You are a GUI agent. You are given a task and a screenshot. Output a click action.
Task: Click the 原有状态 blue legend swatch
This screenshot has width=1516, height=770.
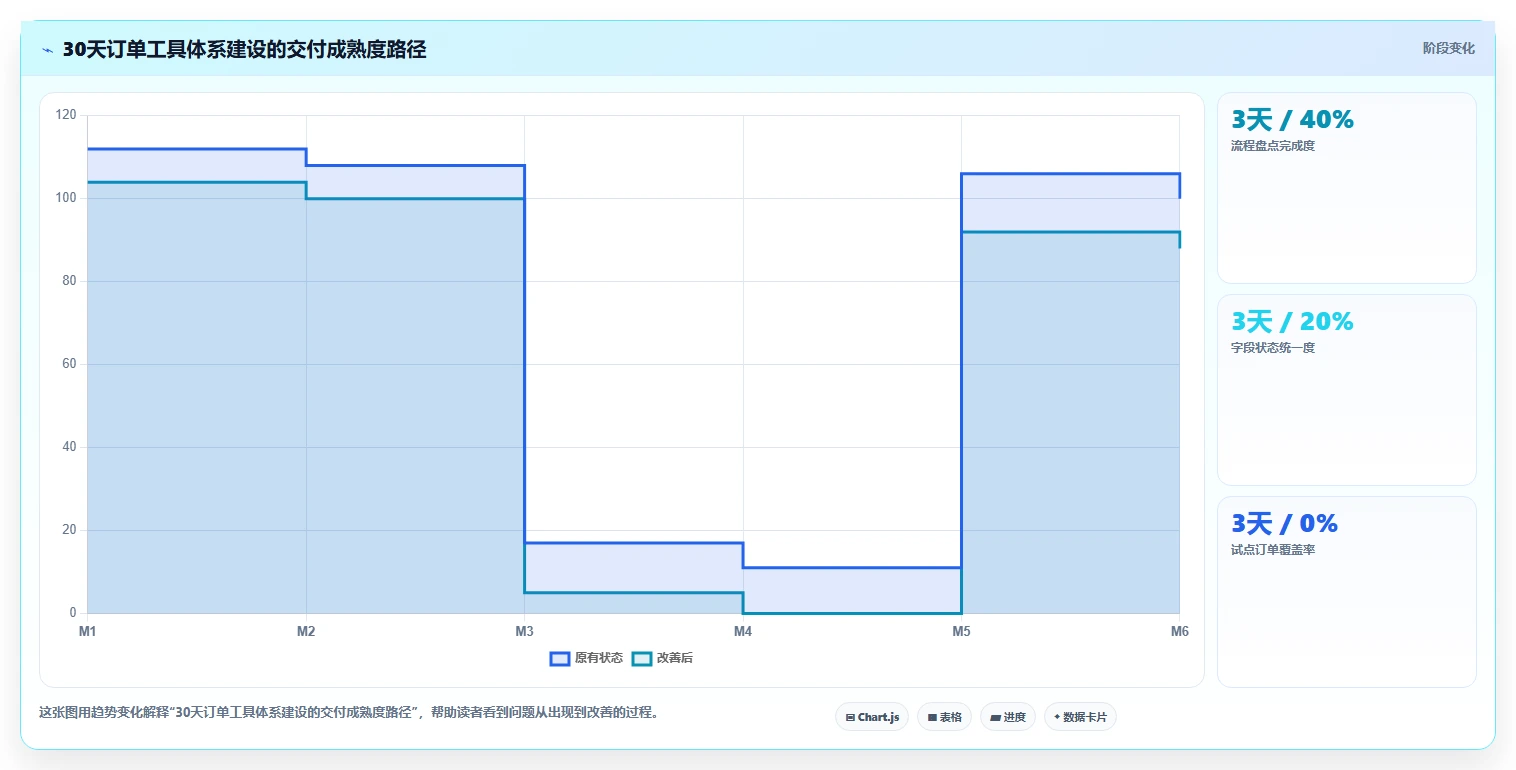[560, 658]
